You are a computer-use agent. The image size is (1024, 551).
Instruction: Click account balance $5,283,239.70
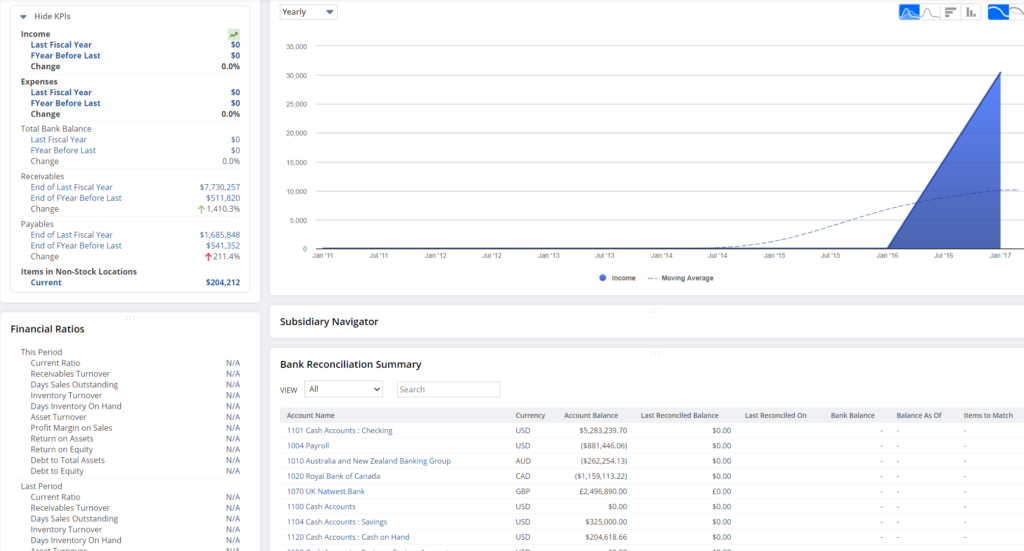pyautogui.click(x=603, y=431)
